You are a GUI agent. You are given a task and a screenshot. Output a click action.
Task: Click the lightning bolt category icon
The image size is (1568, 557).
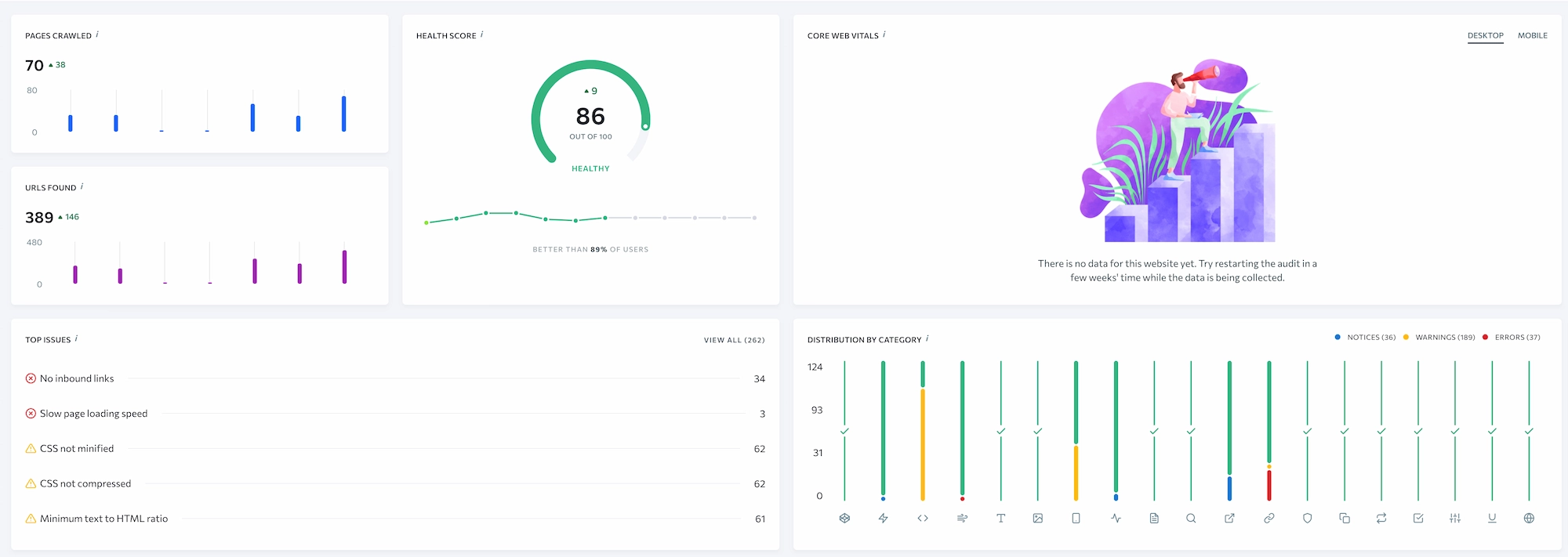(x=883, y=518)
